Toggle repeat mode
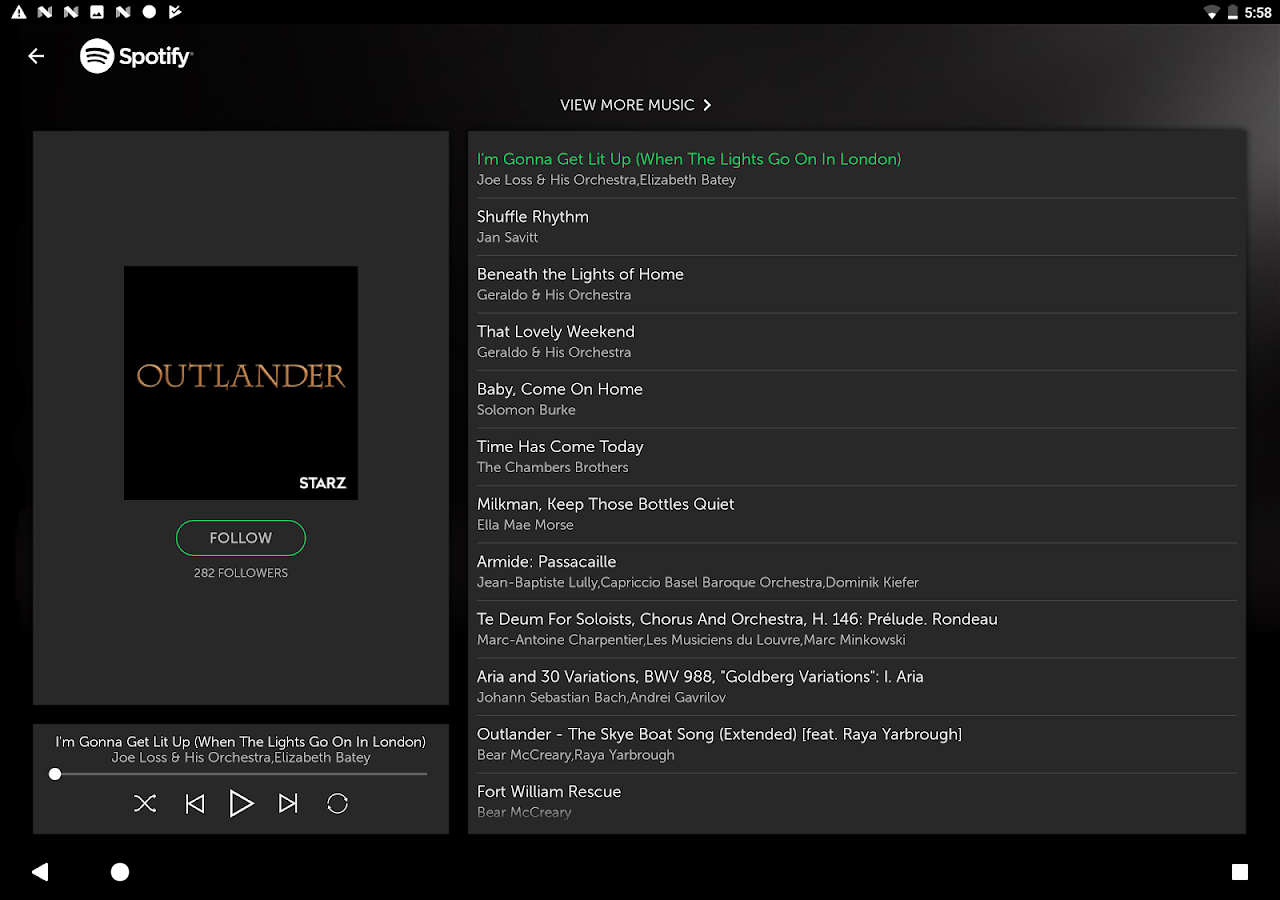1280x900 pixels. pos(337,803)
